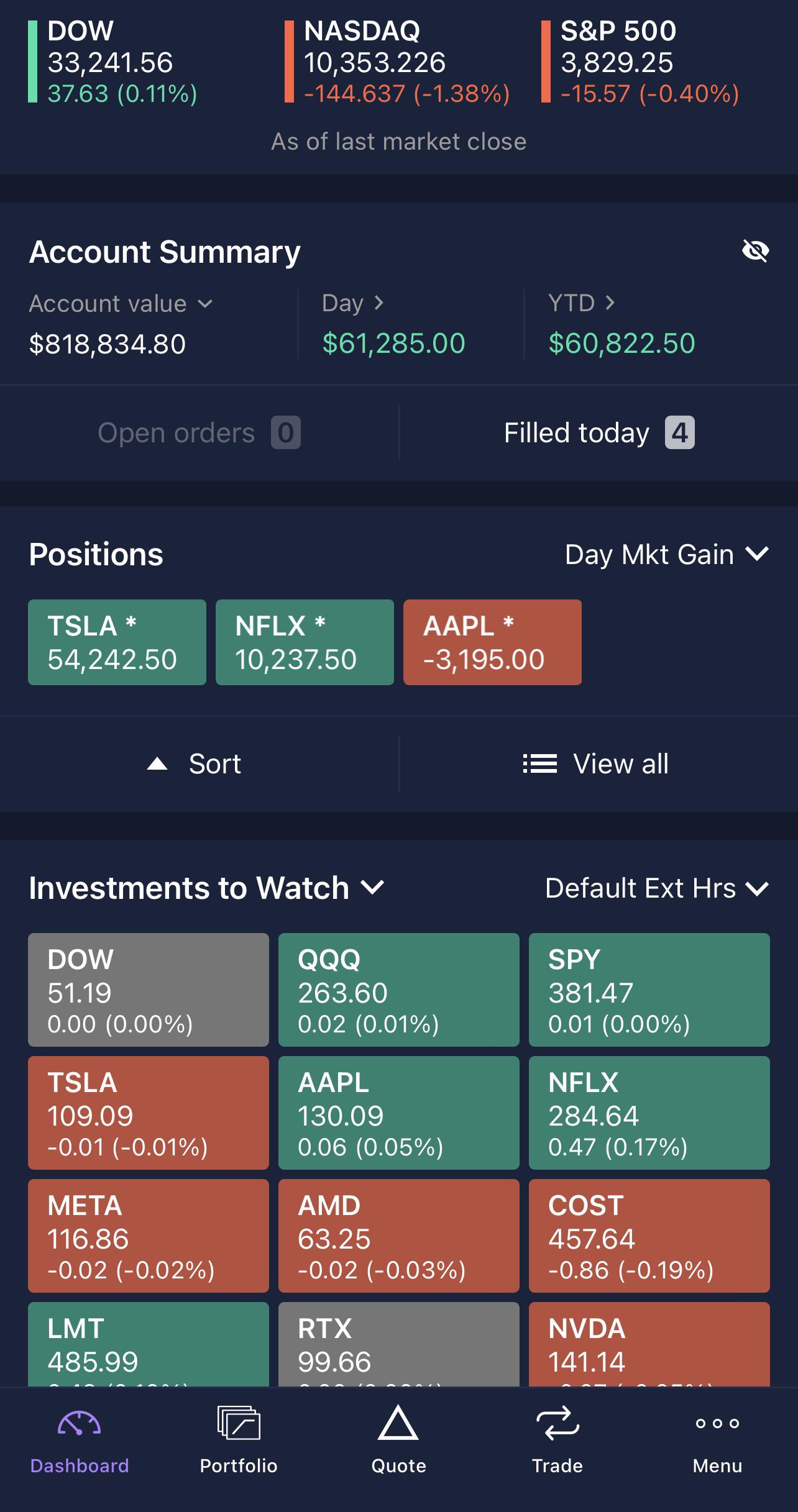The image size is (798, 1512).
Task: Tap the View all list icon
Action: [539, 763]
